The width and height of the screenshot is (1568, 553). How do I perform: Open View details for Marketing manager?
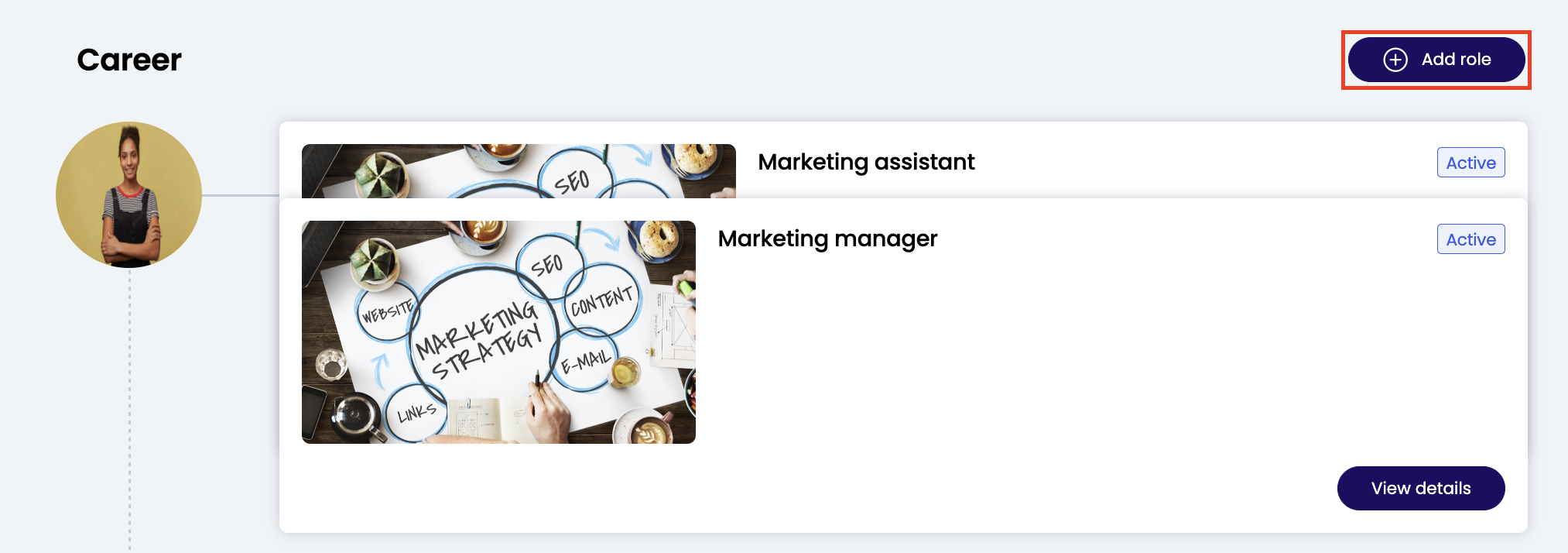[1420, 488]
